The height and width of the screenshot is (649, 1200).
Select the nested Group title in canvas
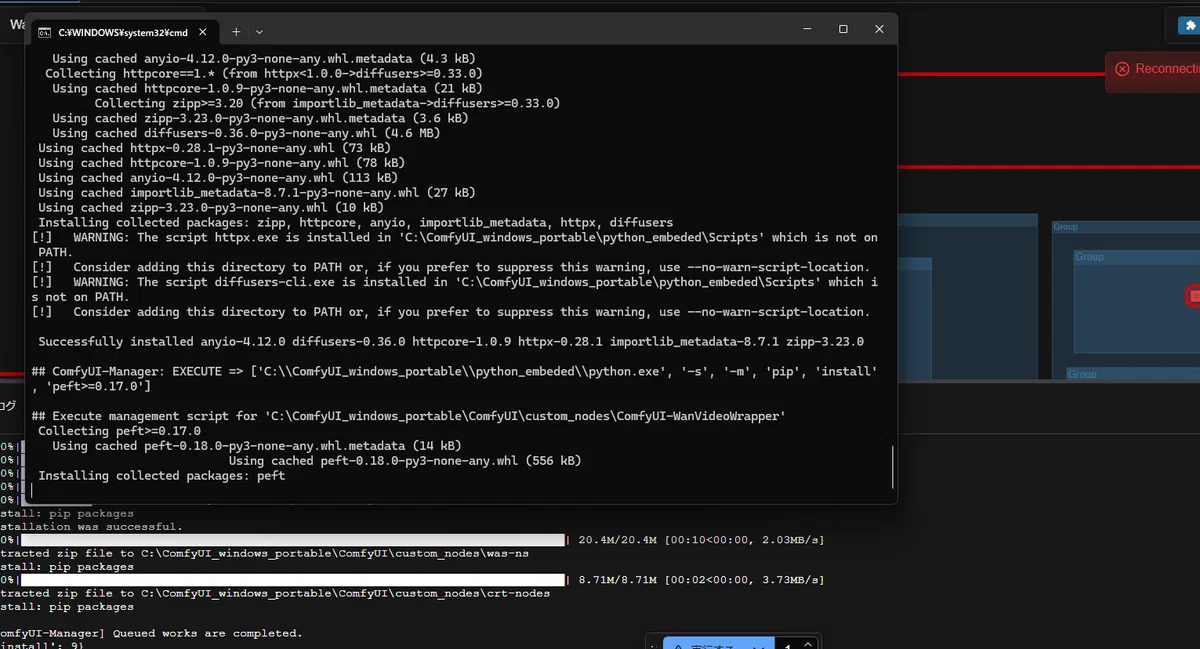coord(1089,257)
